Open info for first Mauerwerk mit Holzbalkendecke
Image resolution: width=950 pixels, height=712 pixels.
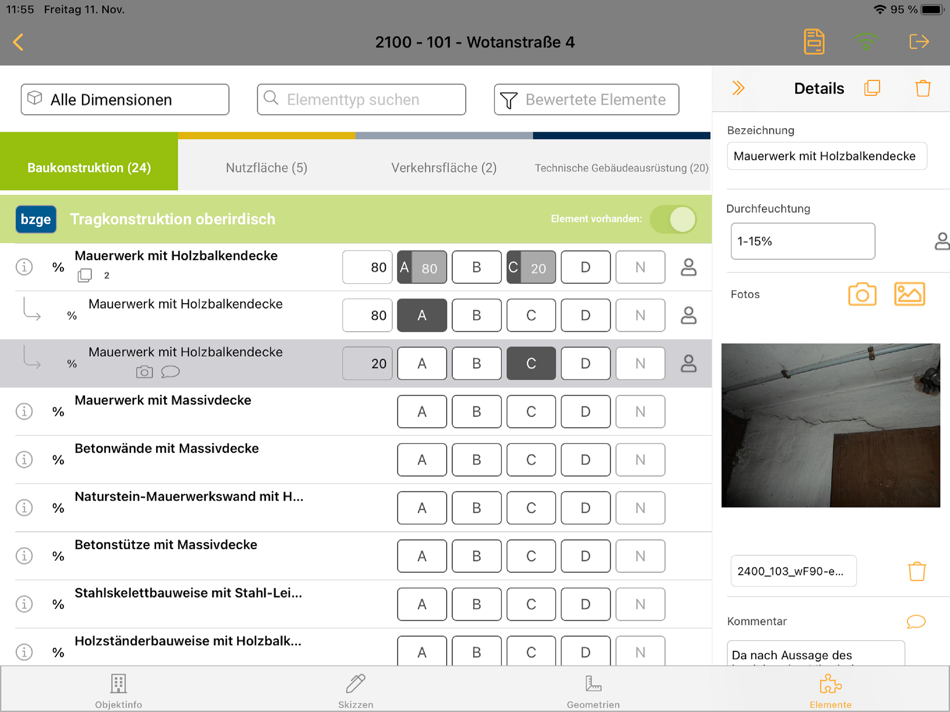tap(24, 267)
